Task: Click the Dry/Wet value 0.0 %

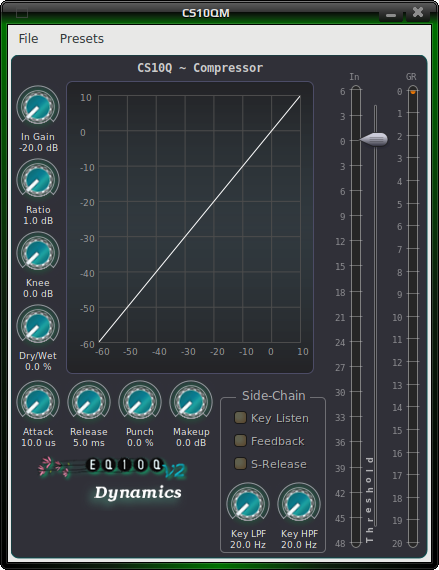Action: coord(38,367)
